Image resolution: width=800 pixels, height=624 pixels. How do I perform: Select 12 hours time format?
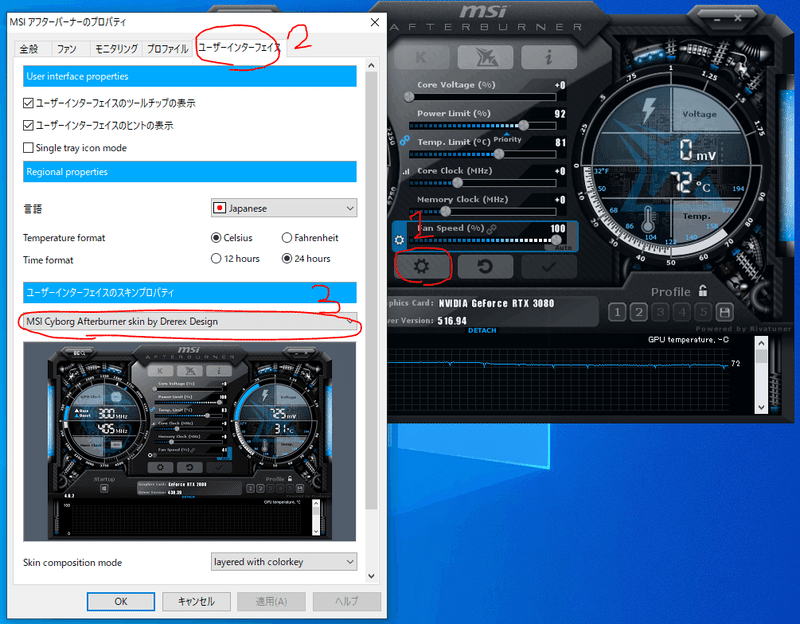tap(216, 259)
